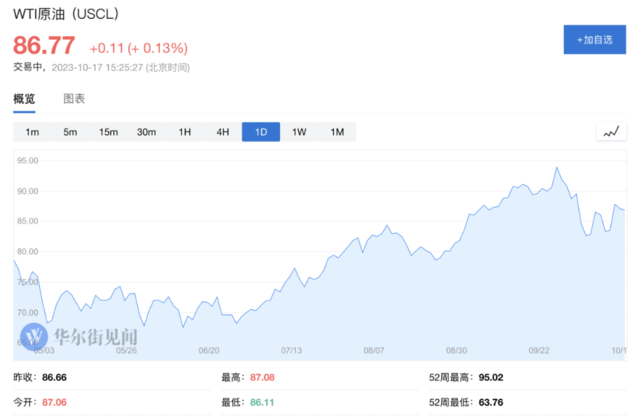
Task: Open the 图表 chart tab
Action: click(x=74, y=99)
